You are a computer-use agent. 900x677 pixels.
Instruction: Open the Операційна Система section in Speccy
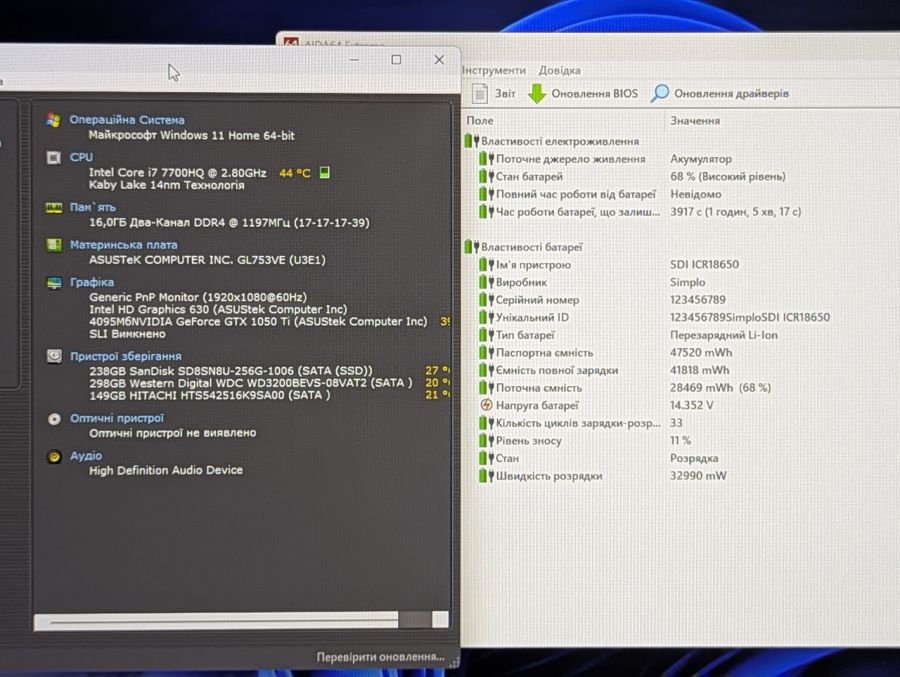127,120
